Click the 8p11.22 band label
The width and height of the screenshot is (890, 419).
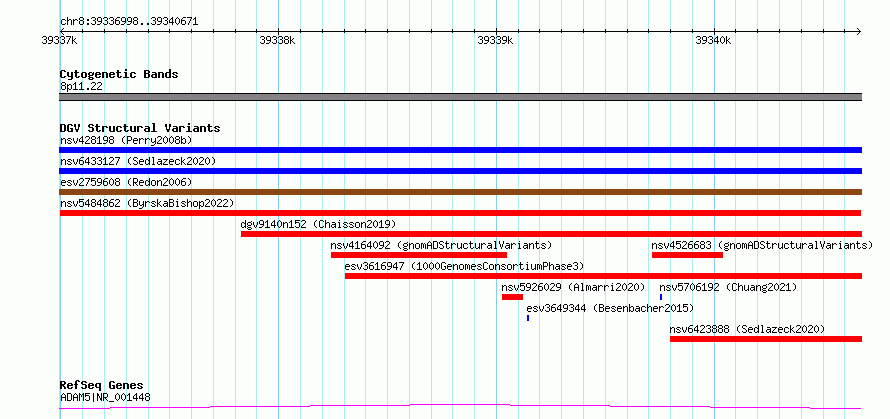tap(81, 87)
